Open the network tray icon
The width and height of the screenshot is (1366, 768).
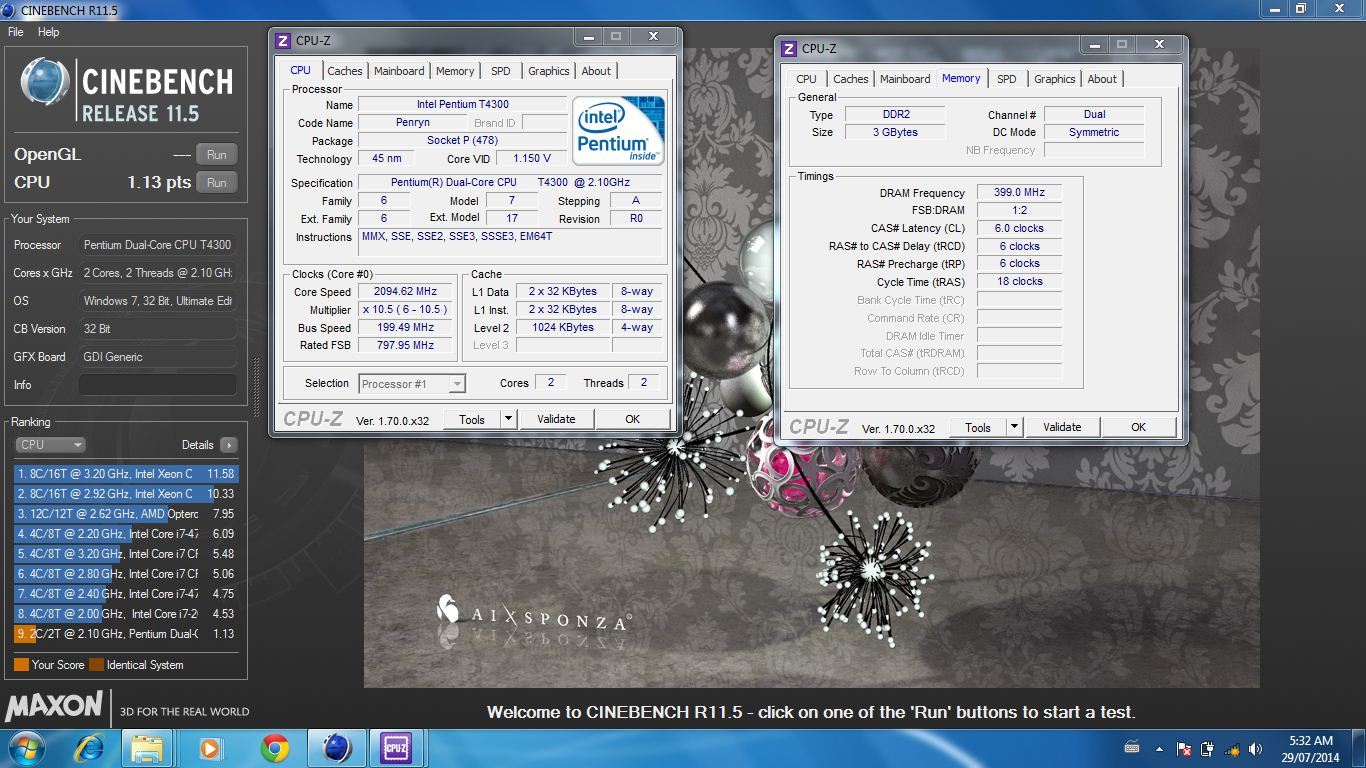point(1231,748)
